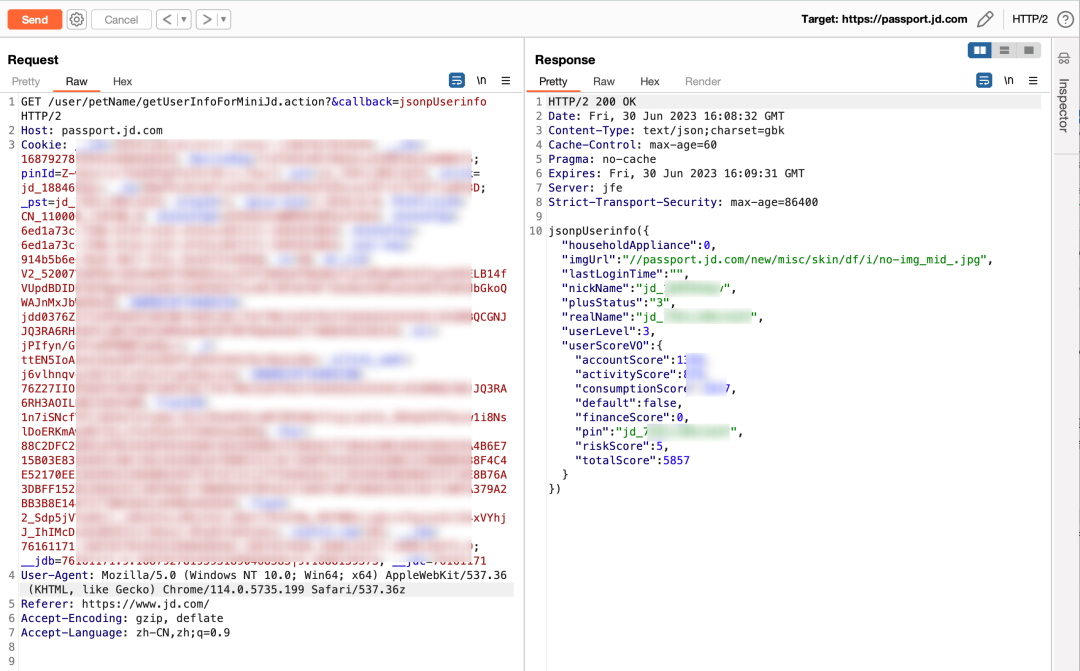Image resolution: width=1080 pixels, height=671 pixels.
Task: Select the Request Raw tab
Action: point(76,81)
